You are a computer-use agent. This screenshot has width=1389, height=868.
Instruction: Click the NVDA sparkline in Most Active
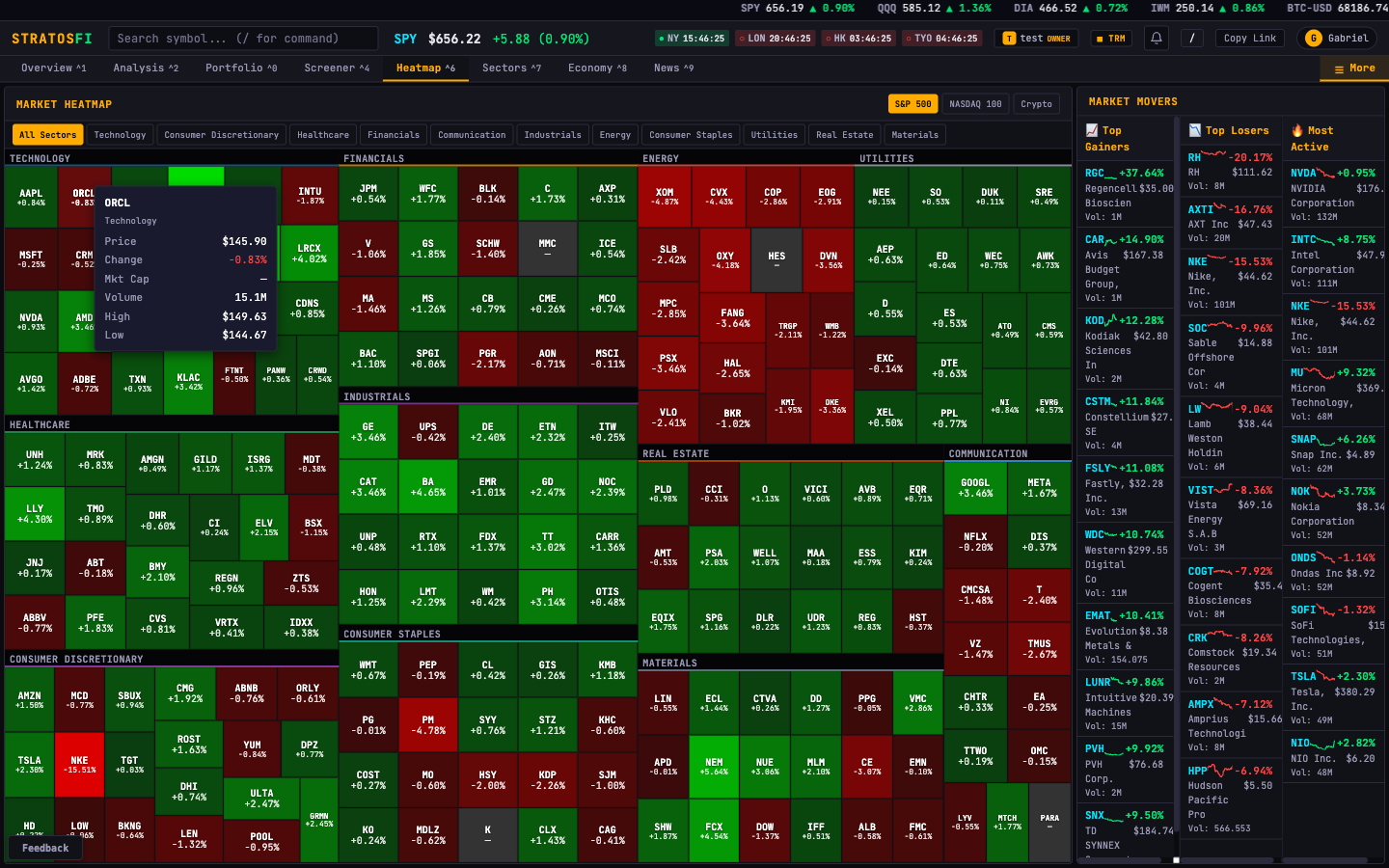1326,172
